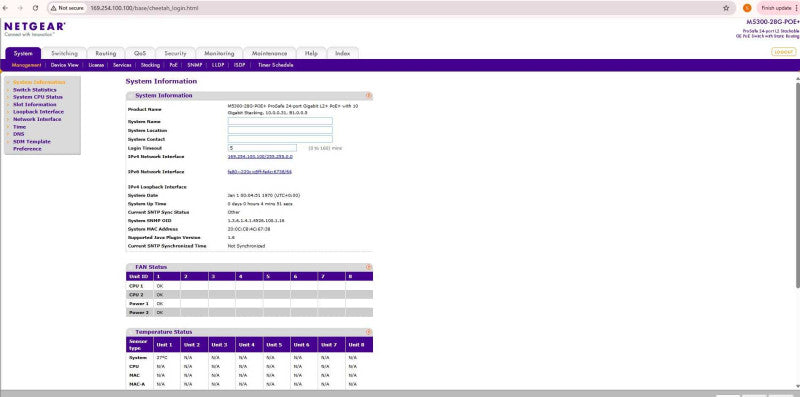Open the Stacking submenu
800x397 pixels.
(x=151, y=65)
